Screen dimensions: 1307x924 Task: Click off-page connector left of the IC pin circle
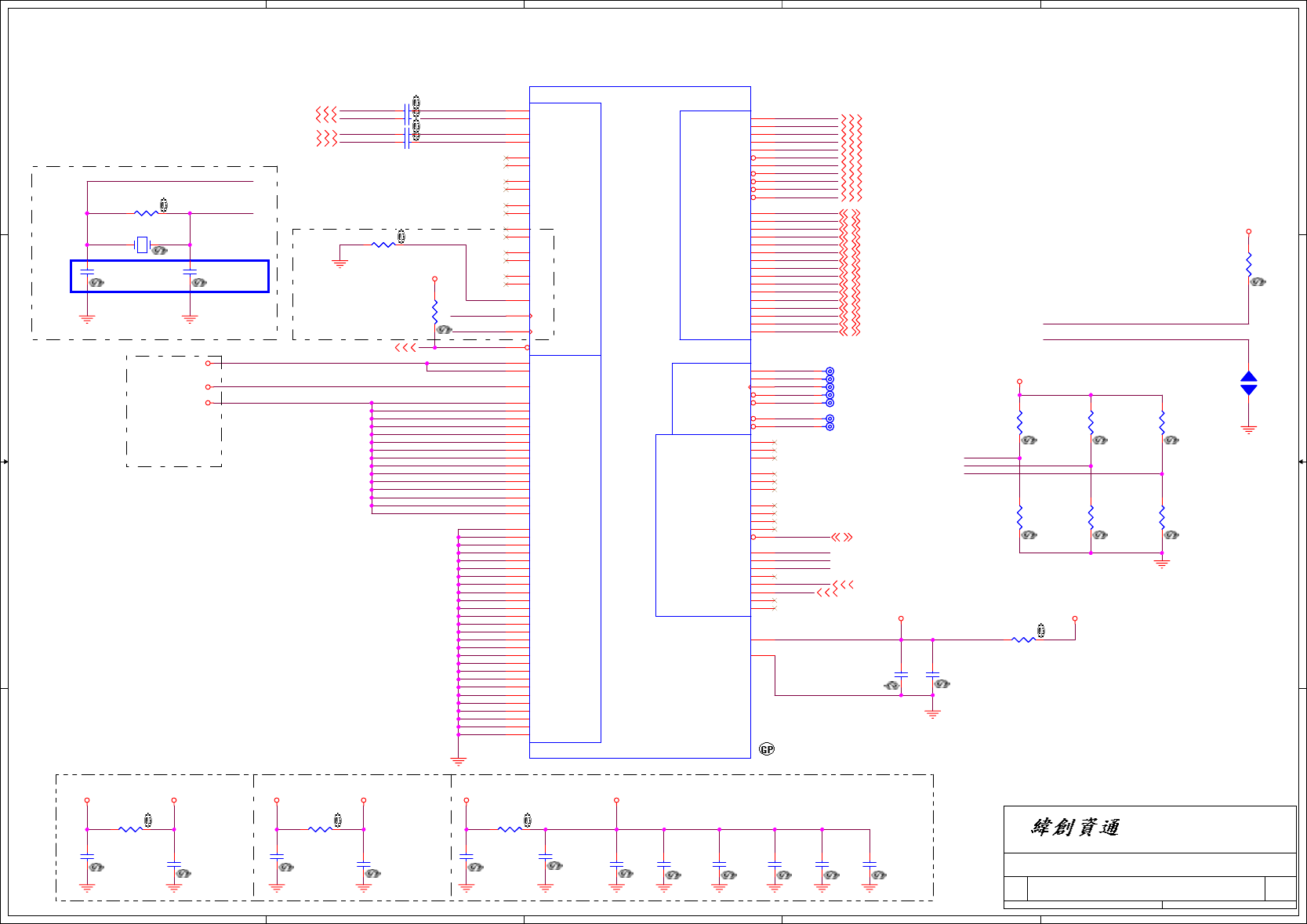point(405,347)
